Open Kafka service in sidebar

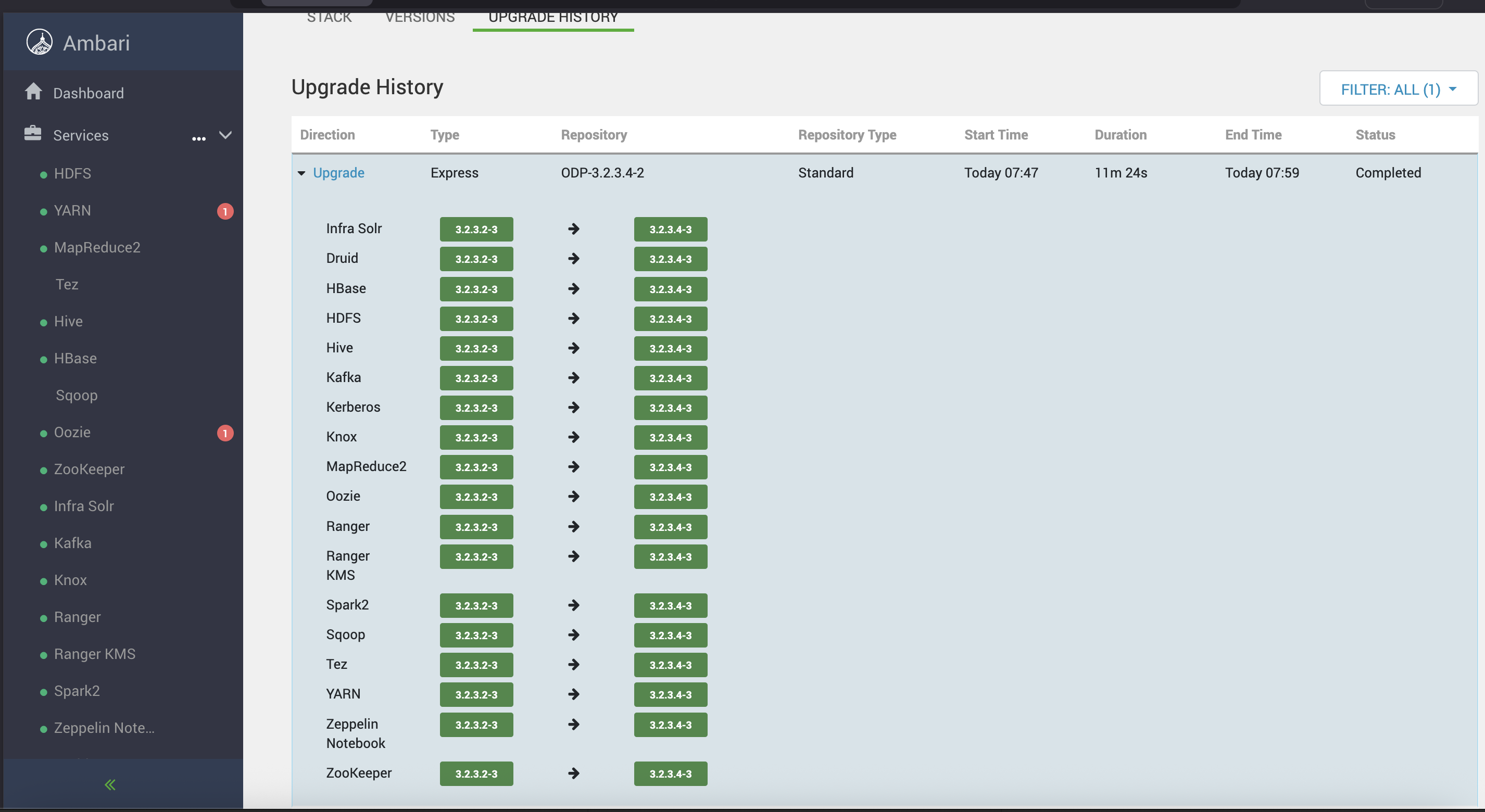[73, 543]
